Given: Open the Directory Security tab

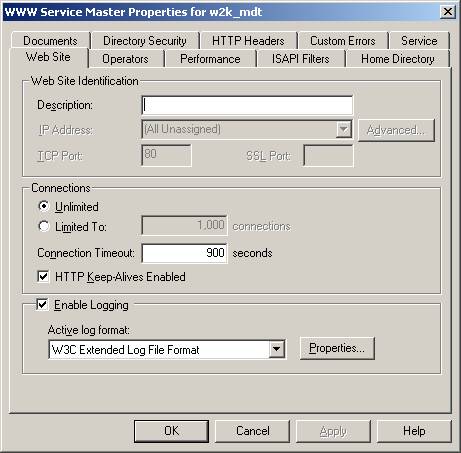Looking at the screenshot, I should [145, 41].
